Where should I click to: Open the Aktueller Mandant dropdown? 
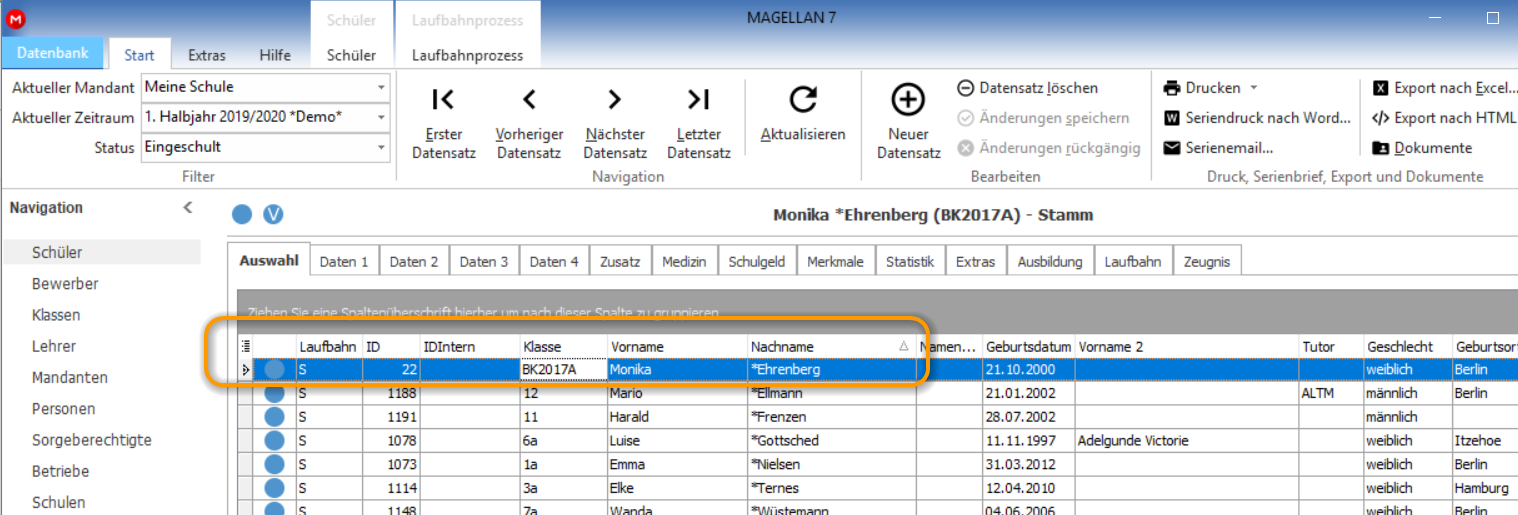pos(381,87)
